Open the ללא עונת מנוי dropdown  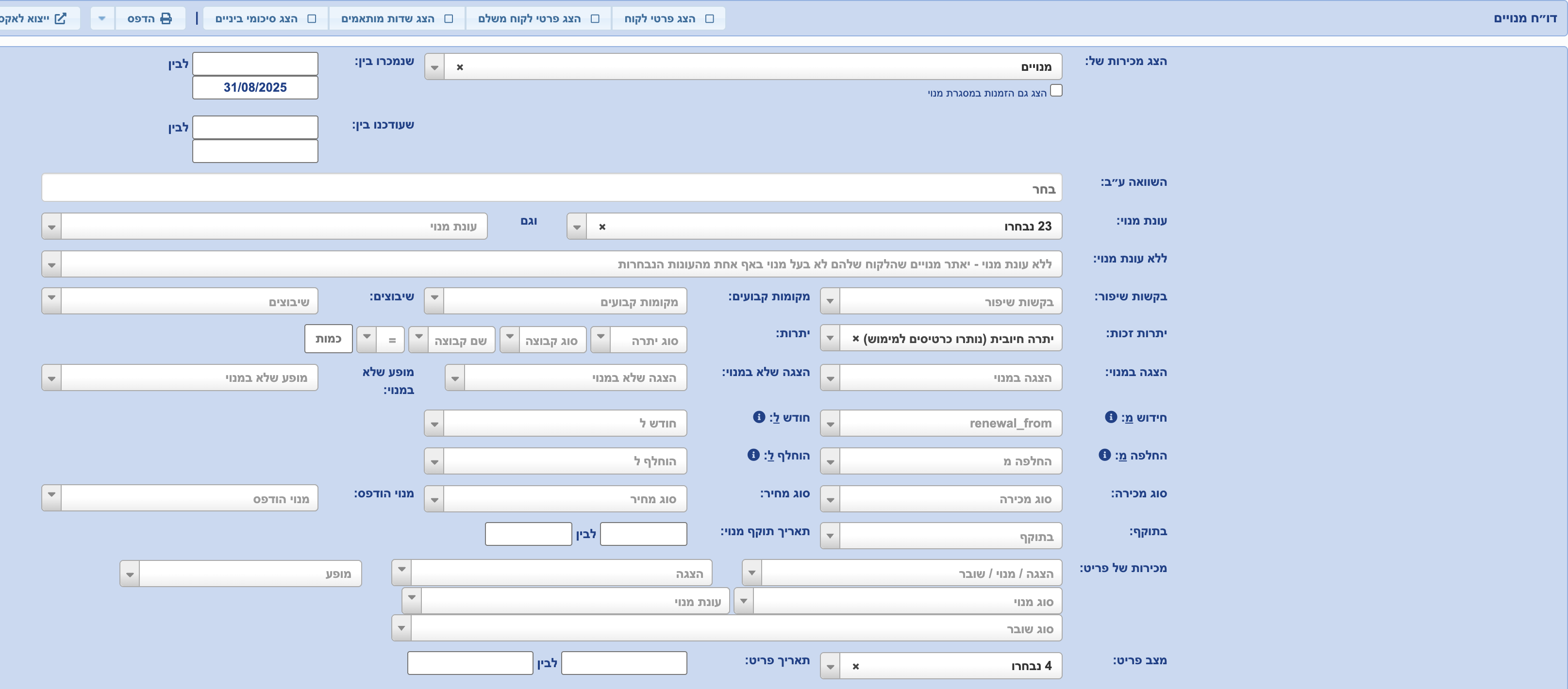pyautogui.click(x=52, y=264)
